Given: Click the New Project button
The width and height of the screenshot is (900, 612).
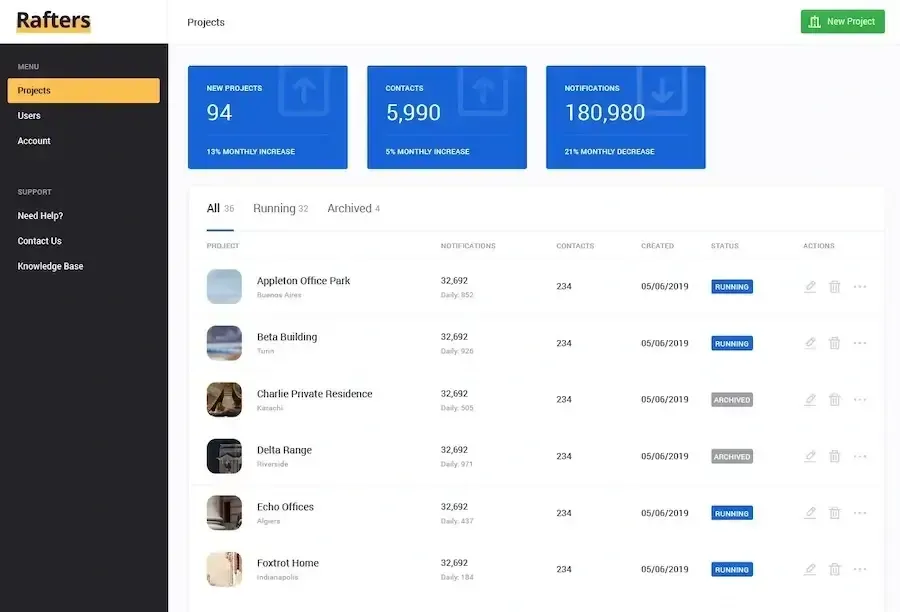Looking at the screenshot, I should [x=842, y=22].
